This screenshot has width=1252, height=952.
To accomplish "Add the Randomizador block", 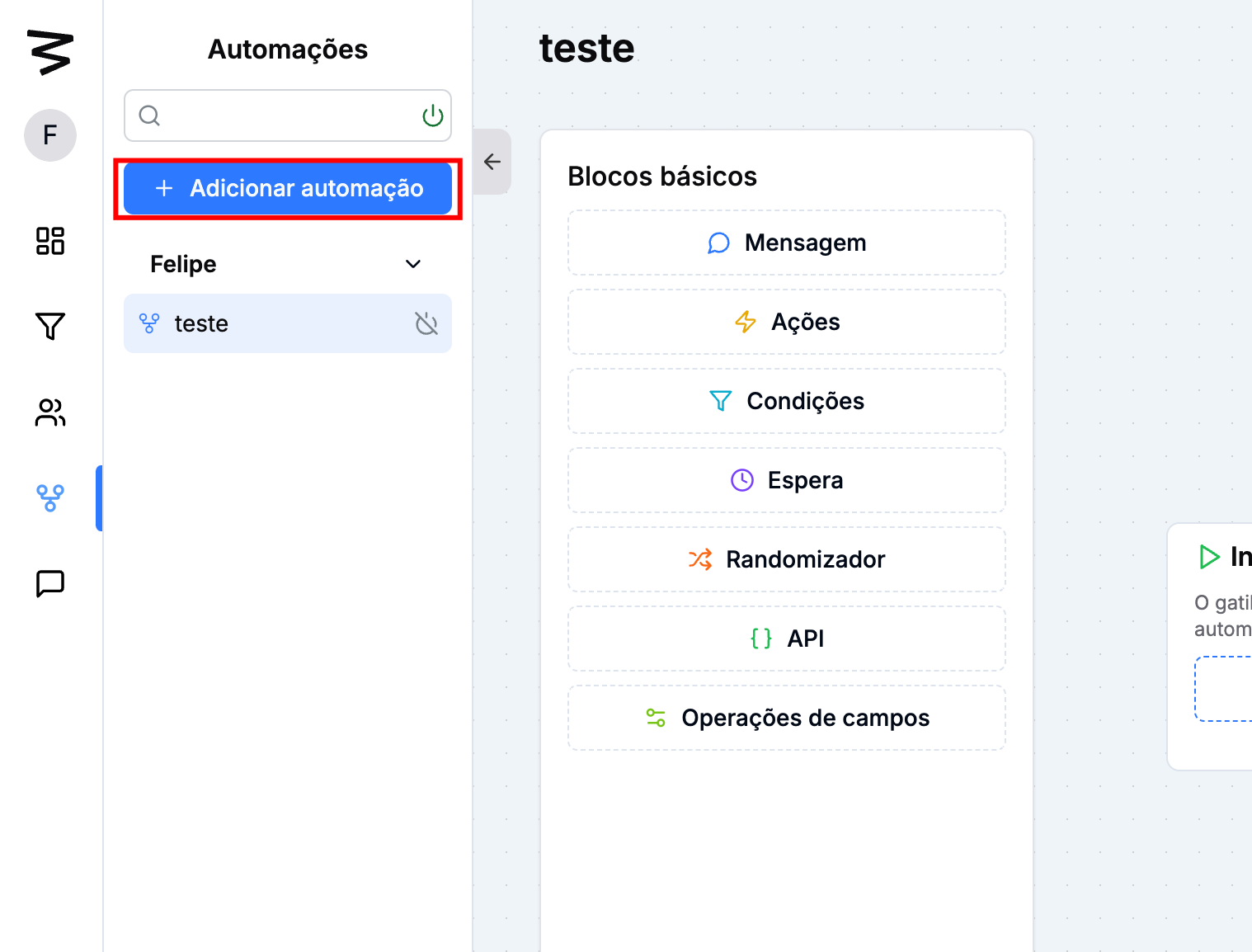I will point(786,559).
